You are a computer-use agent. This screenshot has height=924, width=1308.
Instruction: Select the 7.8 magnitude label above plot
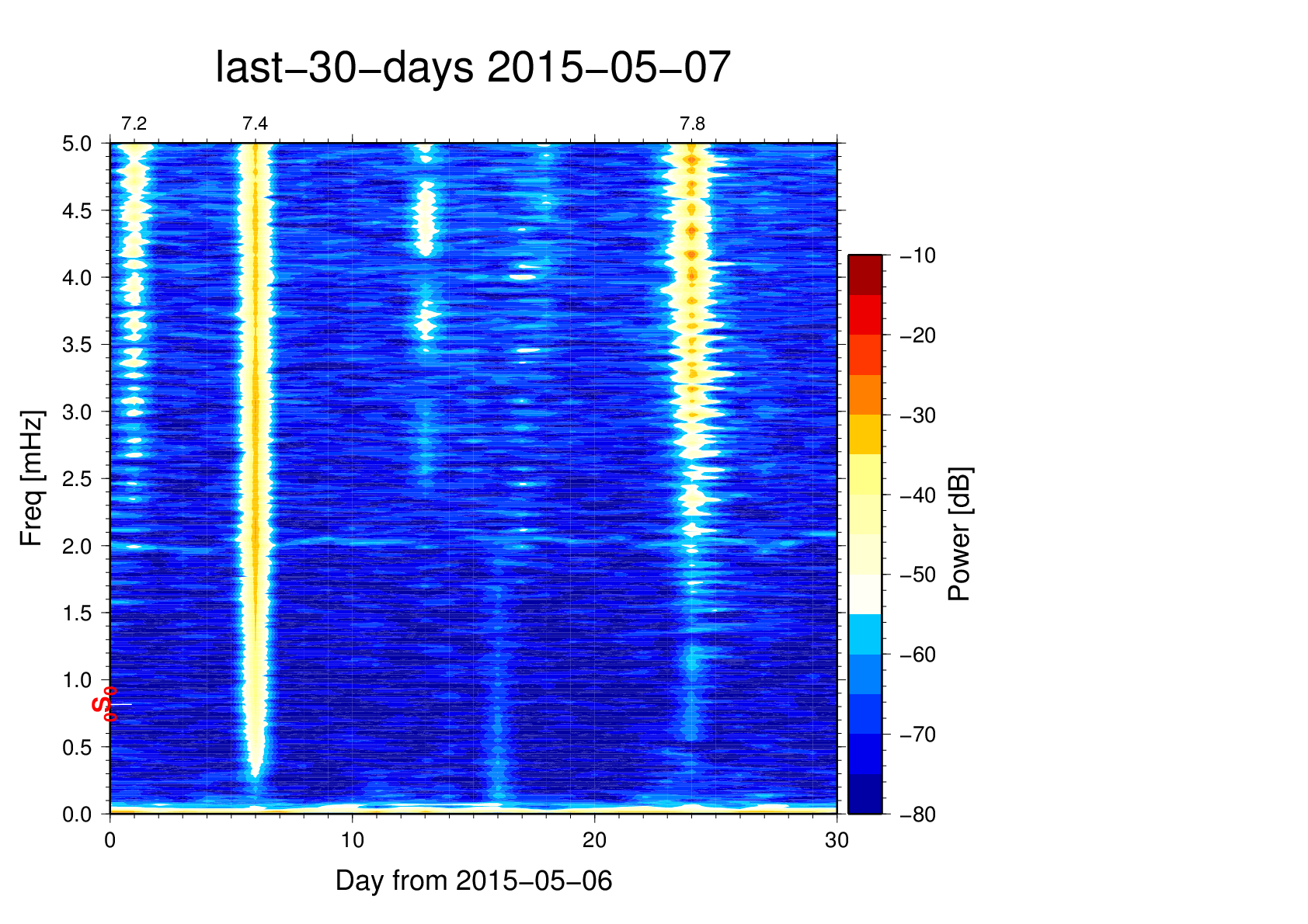pos(692,124)
